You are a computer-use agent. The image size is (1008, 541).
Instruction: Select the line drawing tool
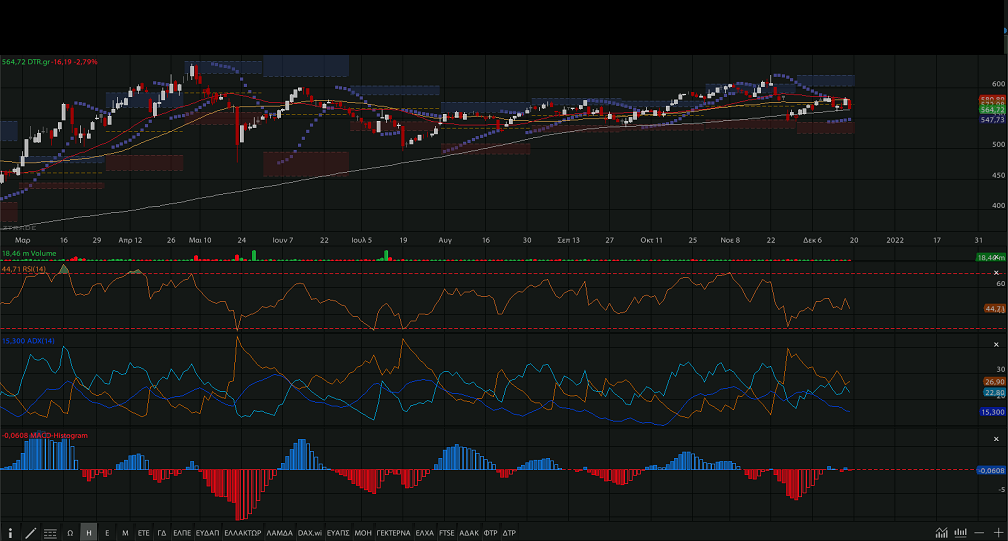coord(31,533)
